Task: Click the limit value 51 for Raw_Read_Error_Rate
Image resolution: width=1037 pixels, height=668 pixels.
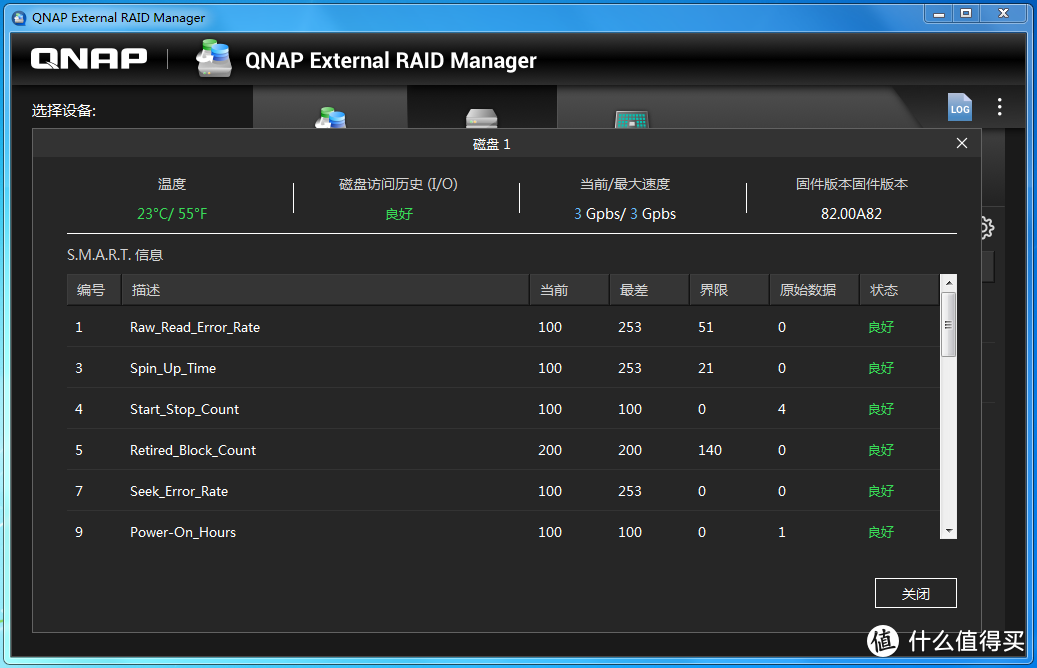Action: (x=706, y=327)
